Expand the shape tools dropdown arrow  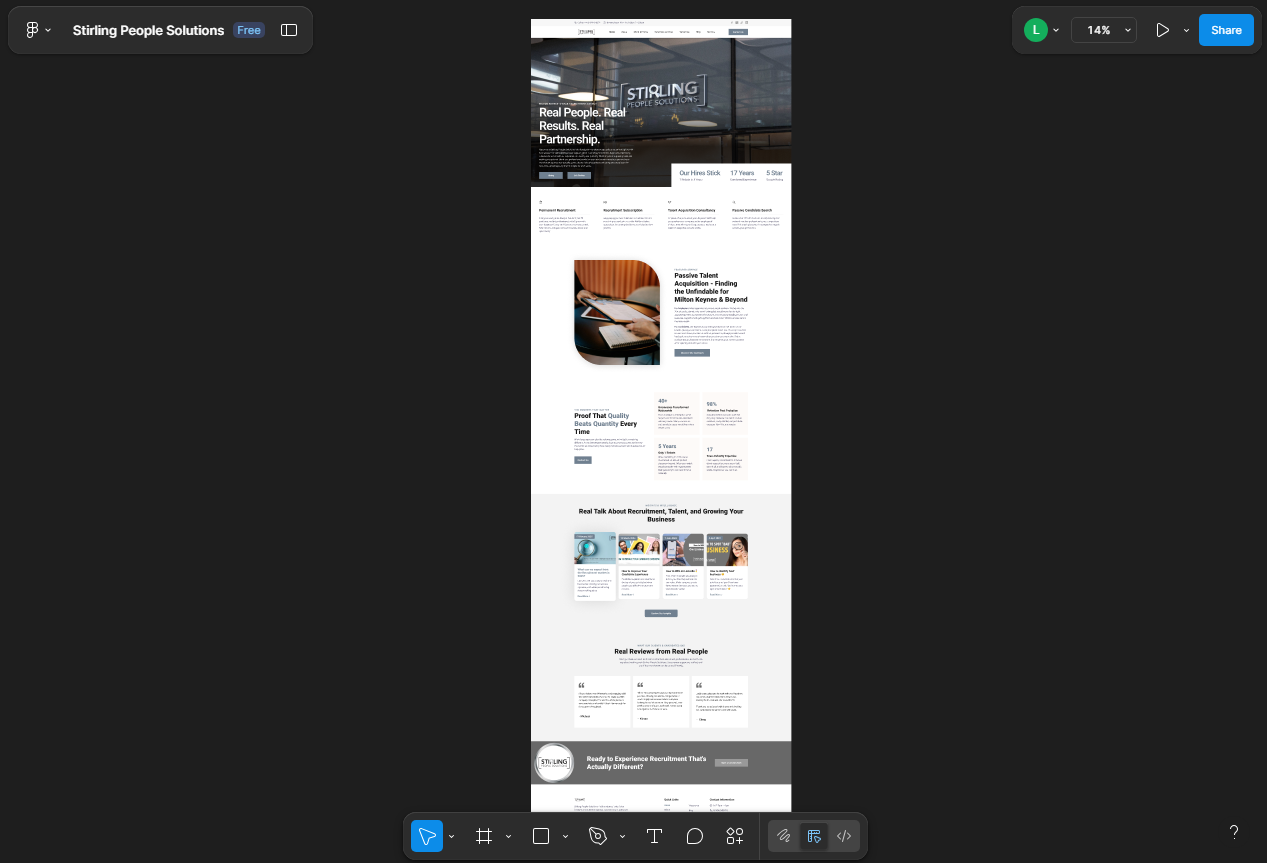point(566,836)
